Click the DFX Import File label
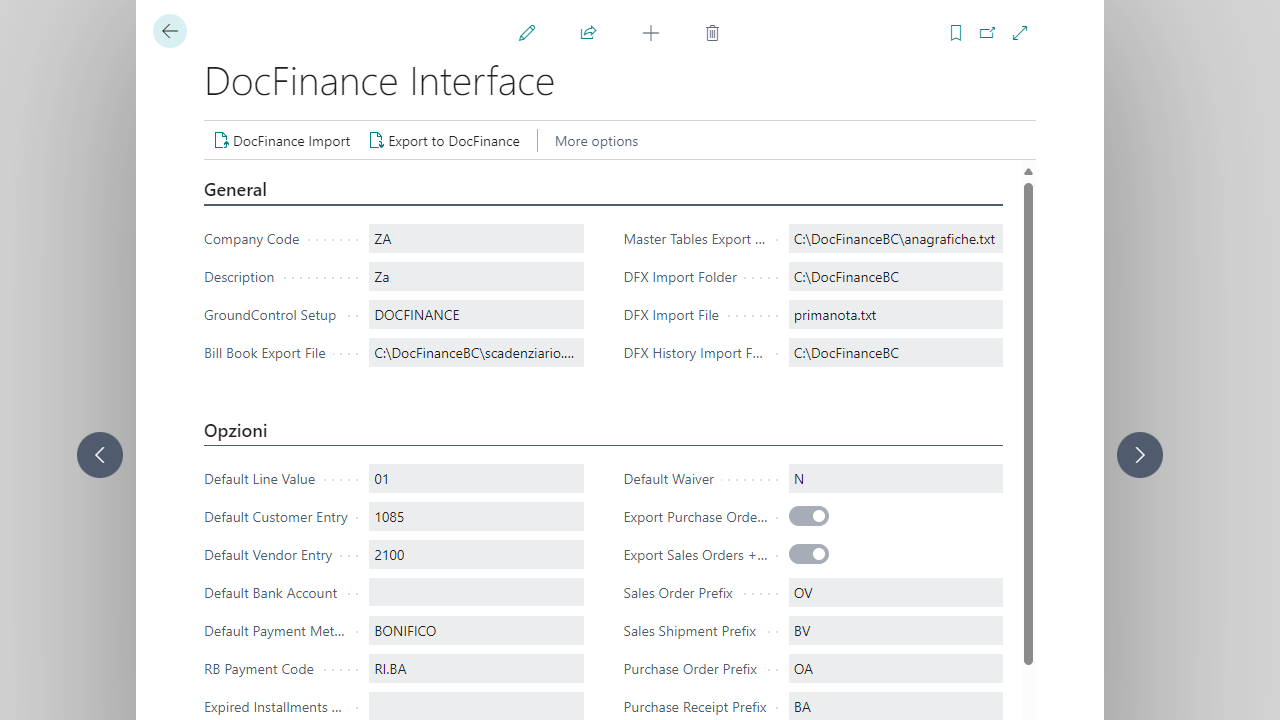This screenshot has width=1280, height=720. (x=671, y=315)
